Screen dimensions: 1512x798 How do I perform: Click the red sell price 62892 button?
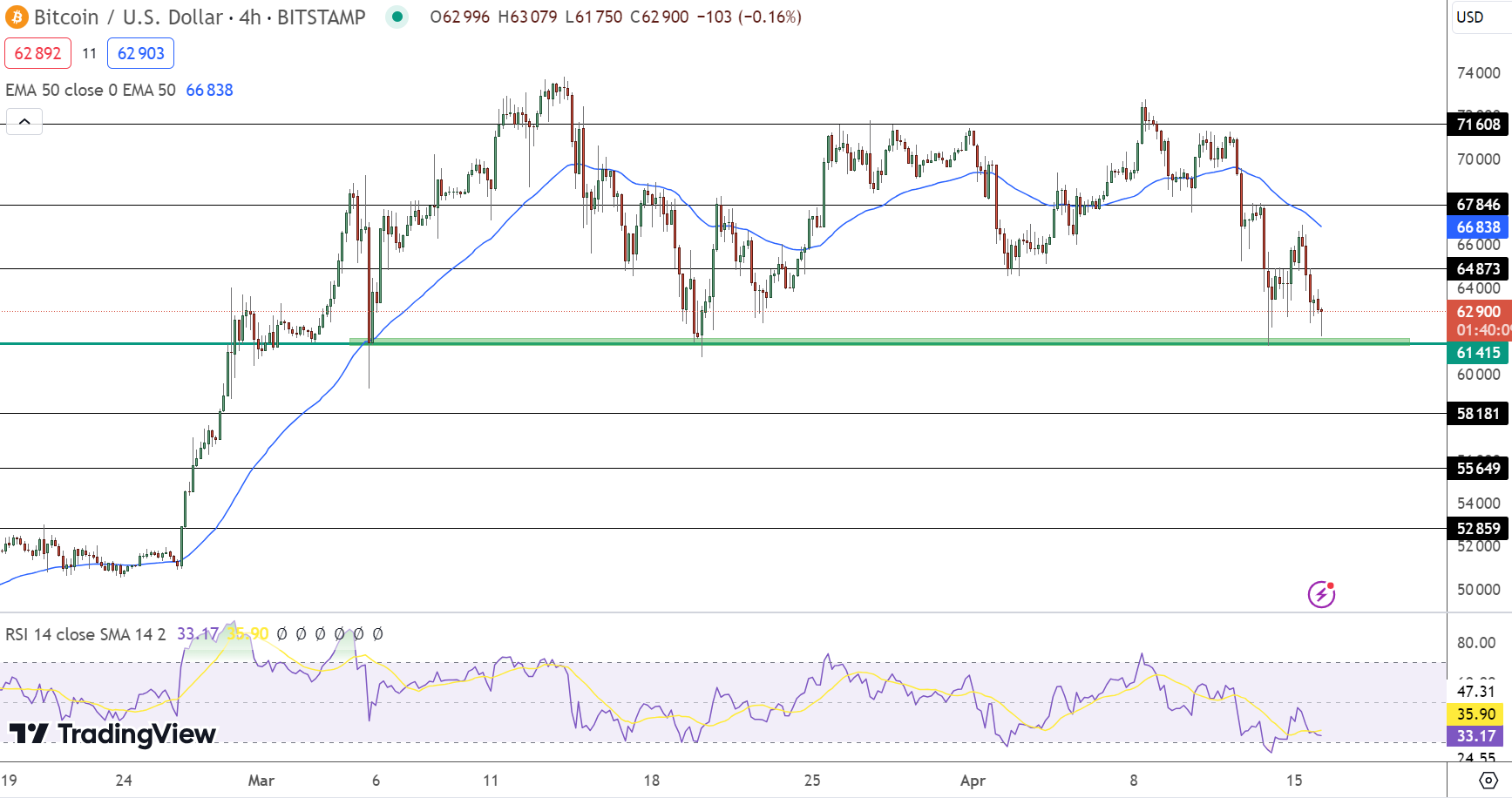(x=37, y=53)
